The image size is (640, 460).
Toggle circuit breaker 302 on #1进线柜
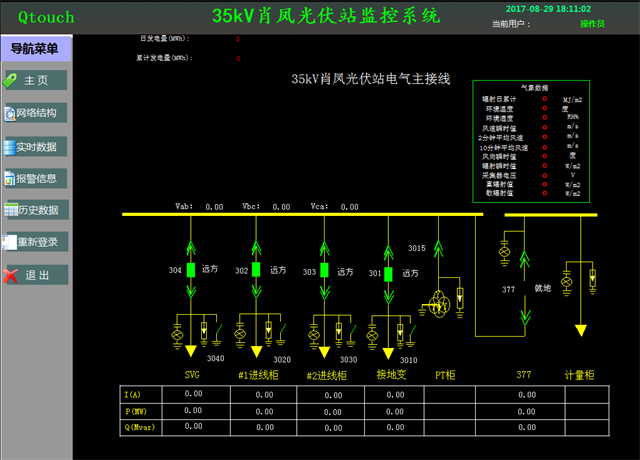tap(256, 270)
